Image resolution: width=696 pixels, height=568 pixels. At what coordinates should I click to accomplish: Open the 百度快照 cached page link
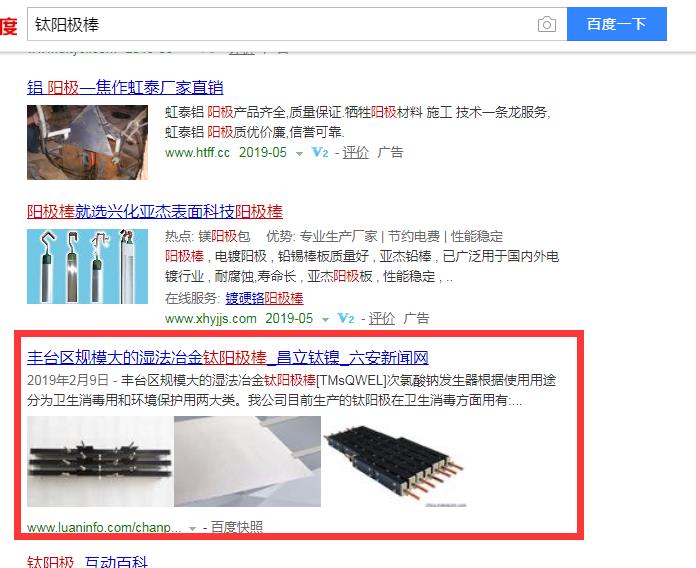pyautogui.click(x=237, y=527)
